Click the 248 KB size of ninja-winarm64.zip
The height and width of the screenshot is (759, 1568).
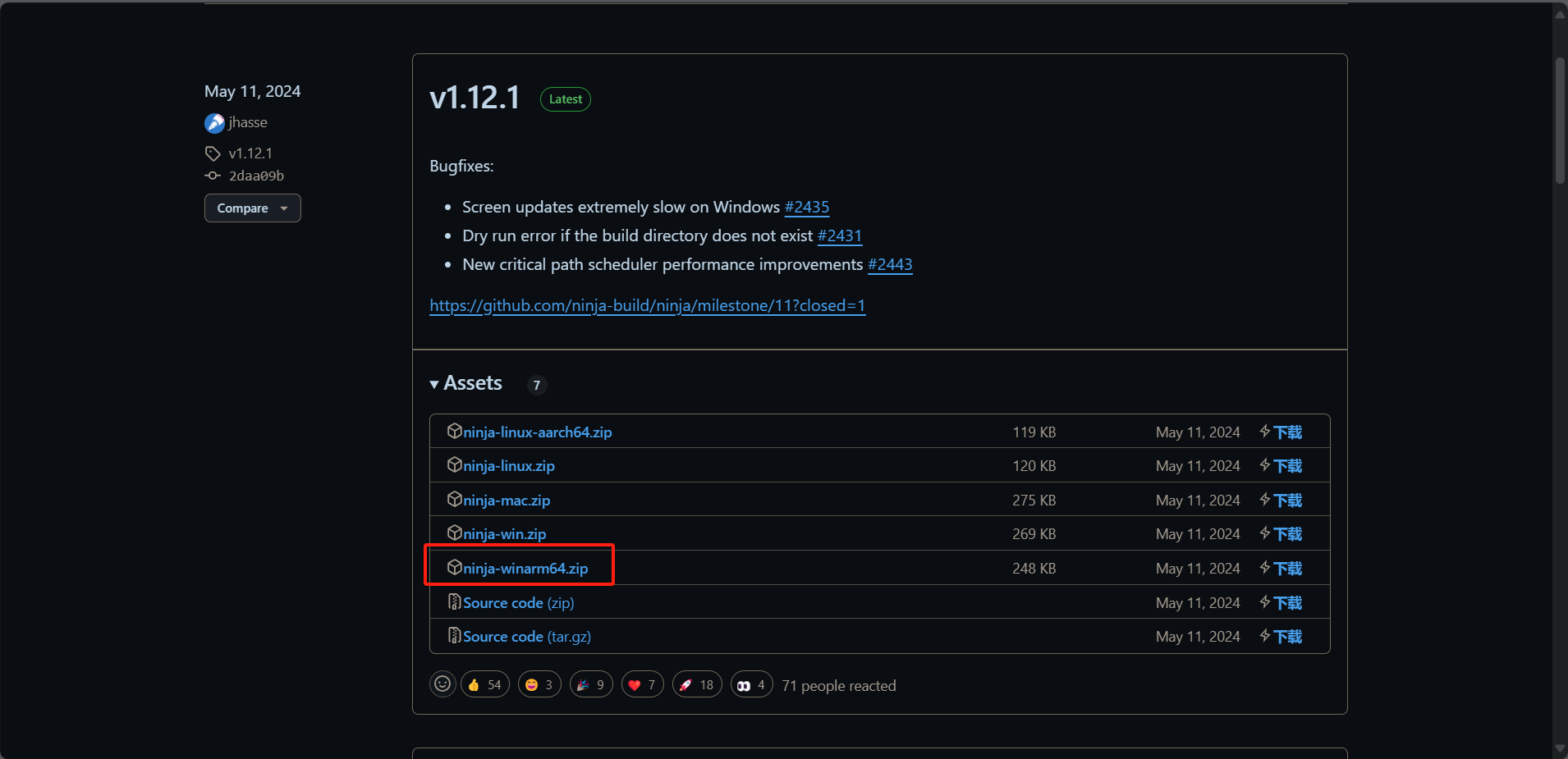click(x=1034, y=569)
